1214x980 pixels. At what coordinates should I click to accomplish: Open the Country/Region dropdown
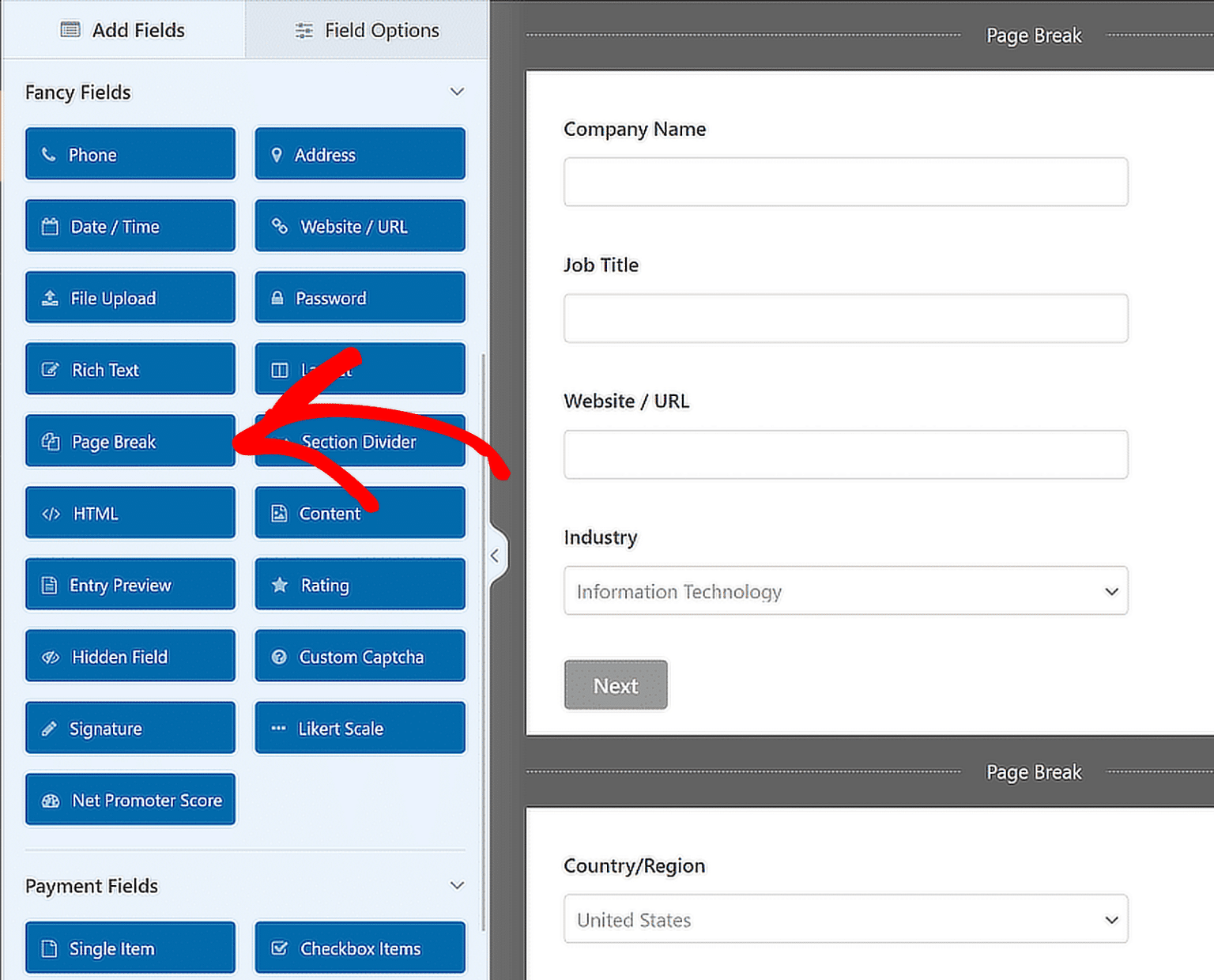pos(845,919)
